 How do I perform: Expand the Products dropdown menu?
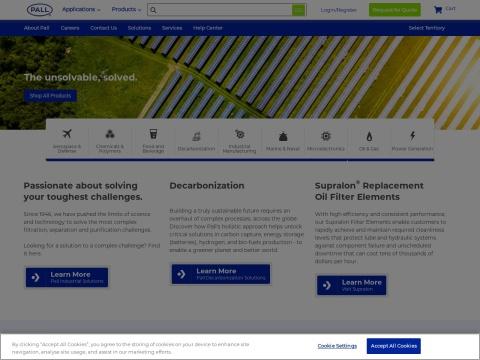tap(126, 10)
